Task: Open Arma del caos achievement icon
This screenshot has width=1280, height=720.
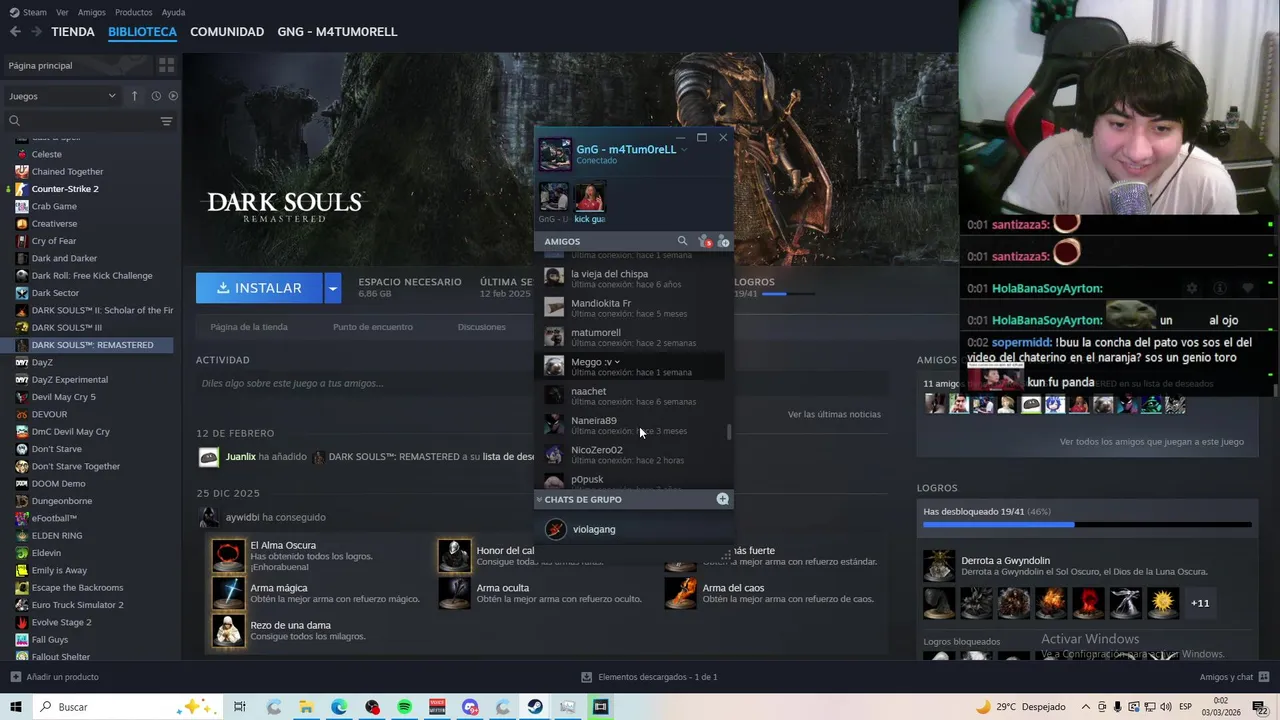Action: (681, 593)
